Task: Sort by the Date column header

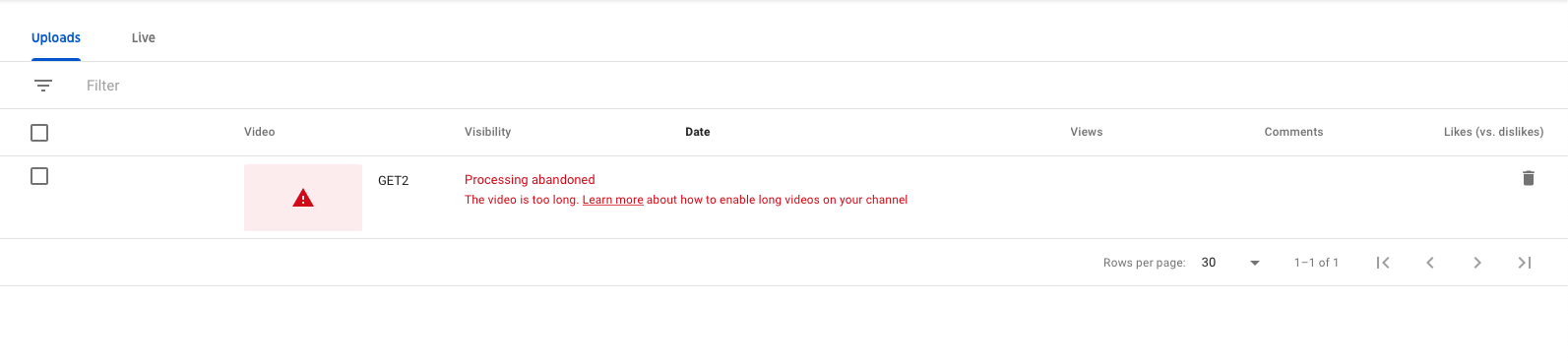Action: [698, 132]
